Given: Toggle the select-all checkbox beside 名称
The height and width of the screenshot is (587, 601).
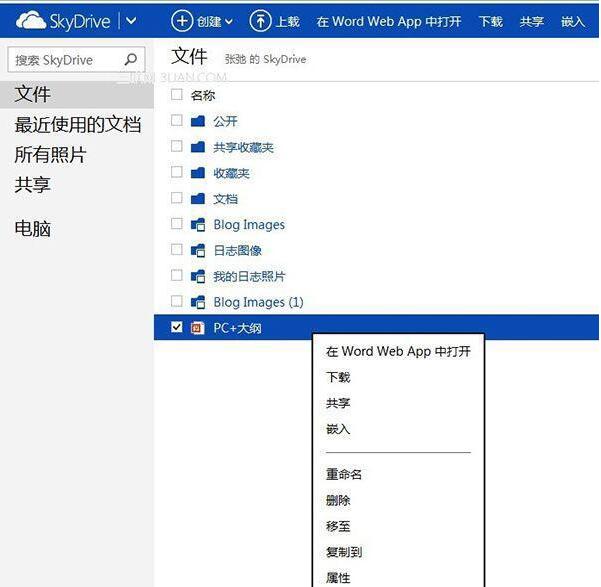Looking at the screenshot, I should point(176,94).
